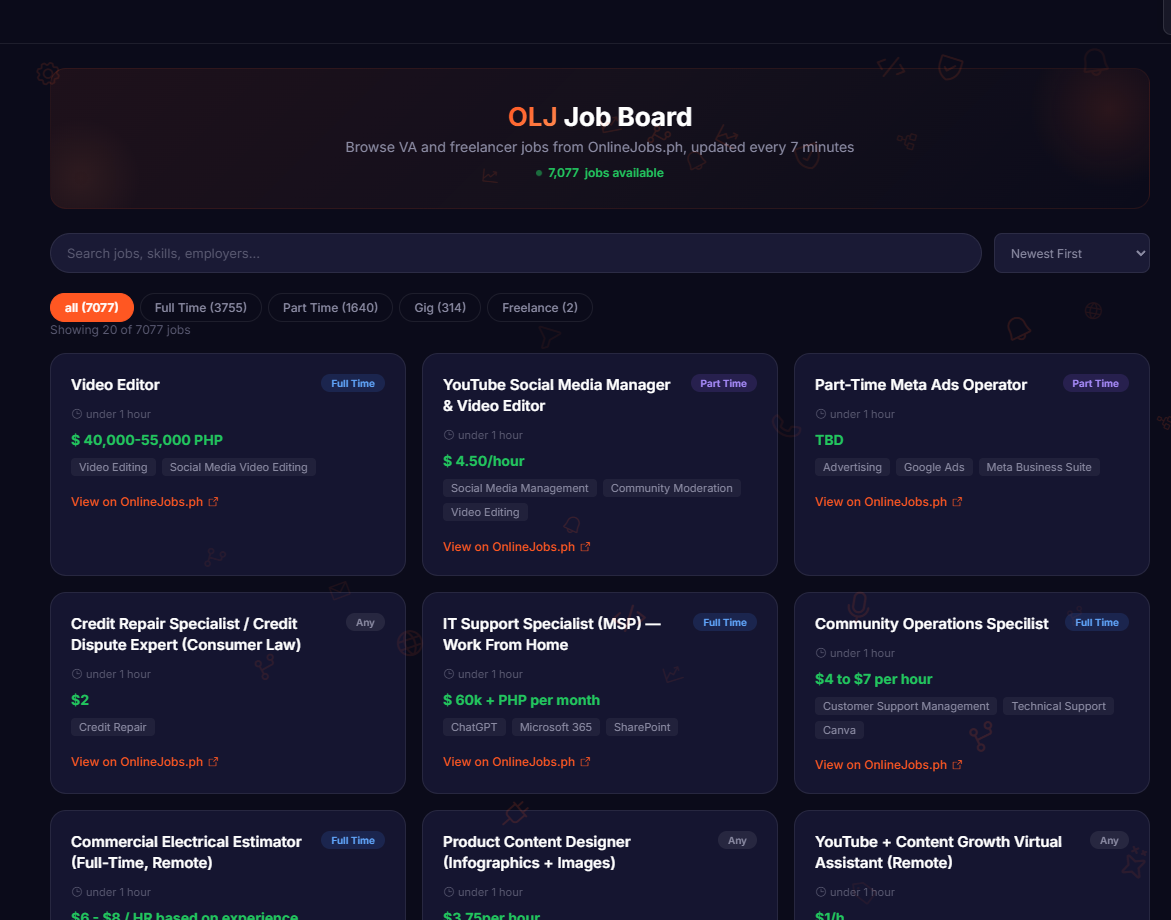Click the clock icon on YouTube Social Media Manager card

(x=448, y=434)
